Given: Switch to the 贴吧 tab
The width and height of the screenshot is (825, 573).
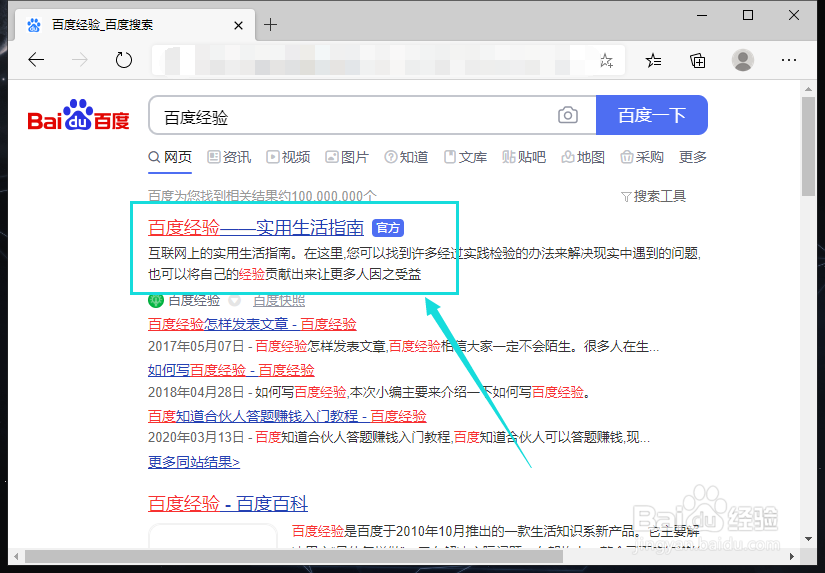Looking at the screenshot, I should [524, 157].
